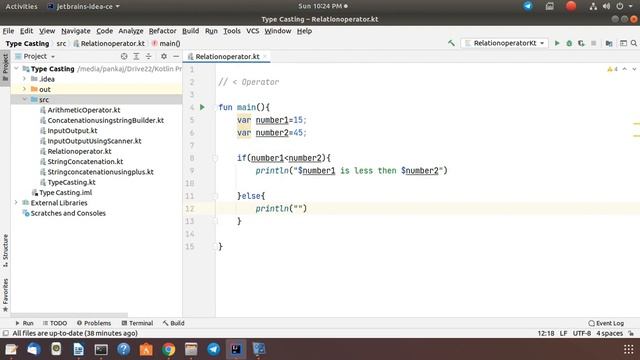Screen dimensions: 640x360
Task: Open Project panel settings gear
Action: tap(164, 56)
